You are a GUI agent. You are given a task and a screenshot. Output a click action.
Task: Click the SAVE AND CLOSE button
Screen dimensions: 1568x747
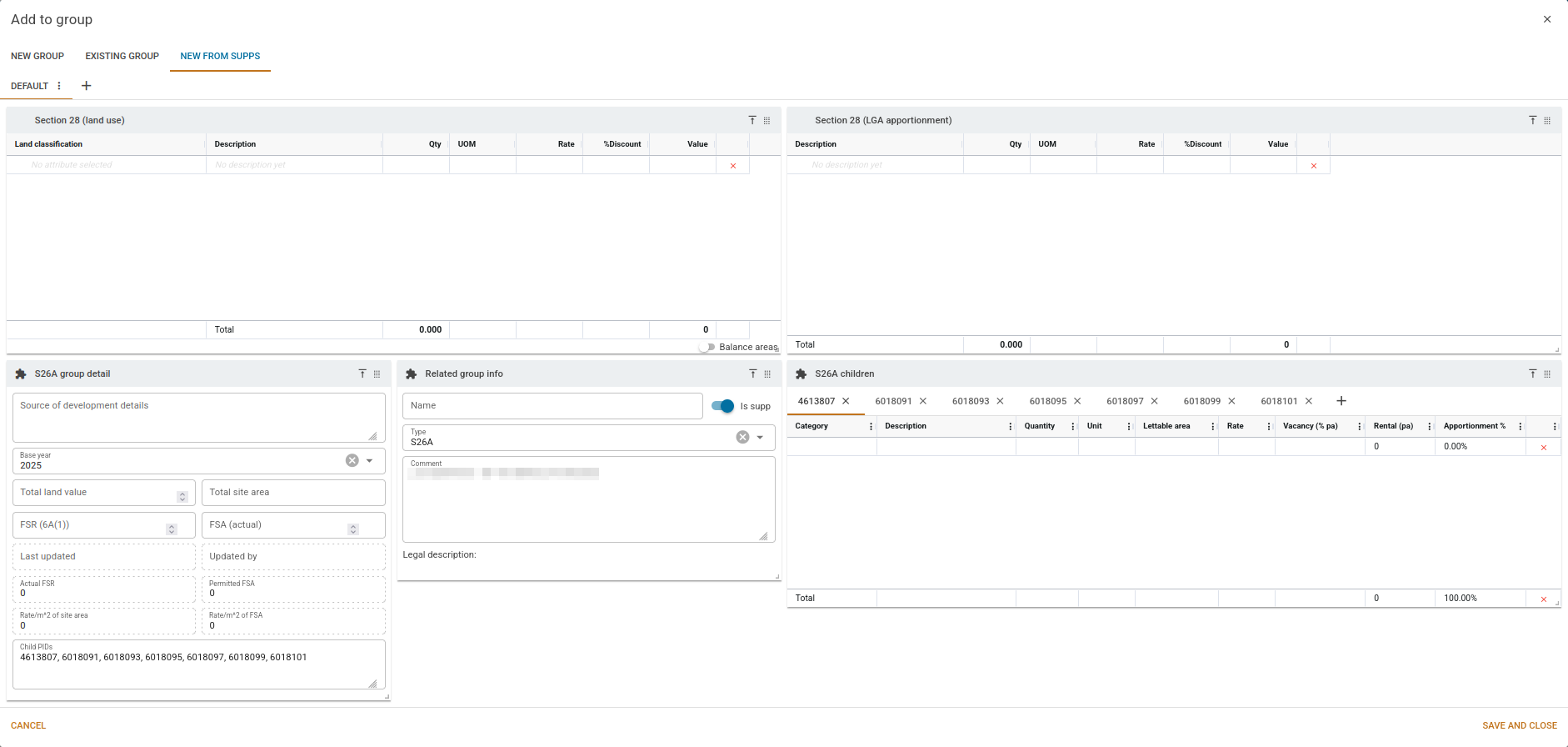[1519, 725]
